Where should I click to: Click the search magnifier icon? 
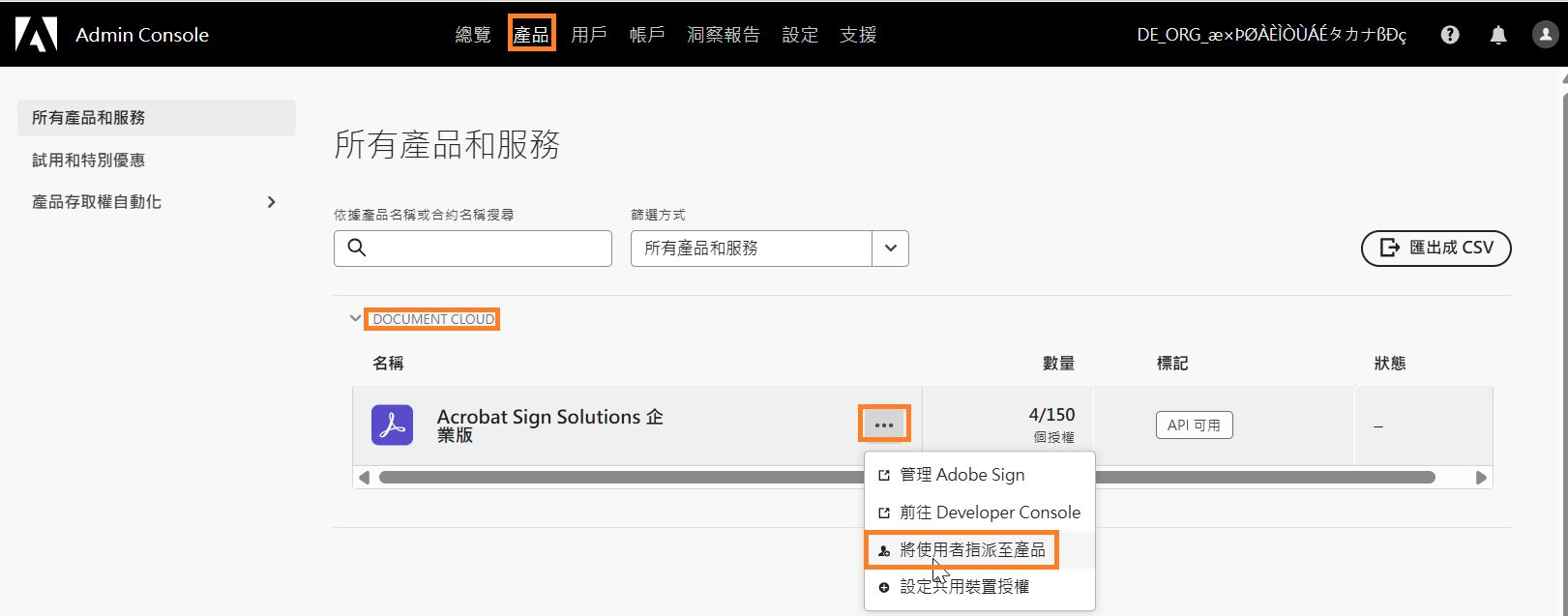357,249
